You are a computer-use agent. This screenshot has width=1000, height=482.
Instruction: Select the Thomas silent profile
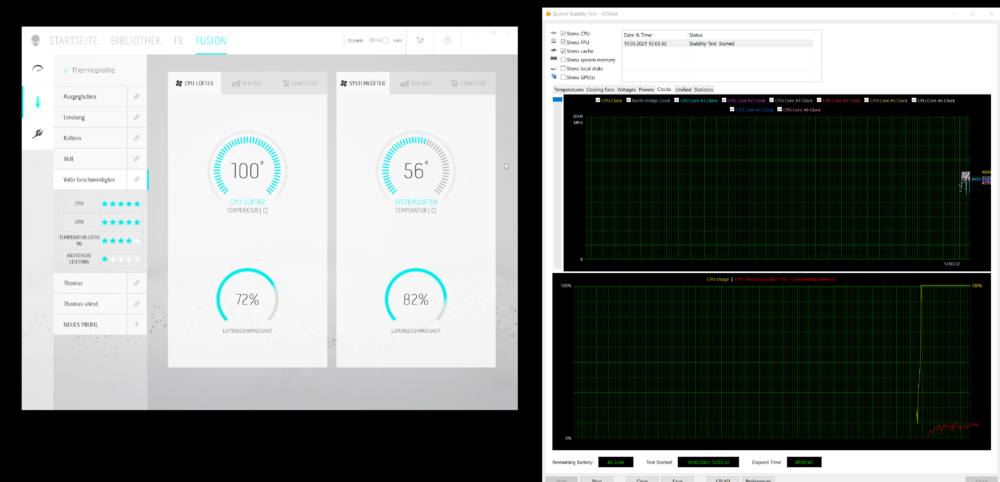83,304
